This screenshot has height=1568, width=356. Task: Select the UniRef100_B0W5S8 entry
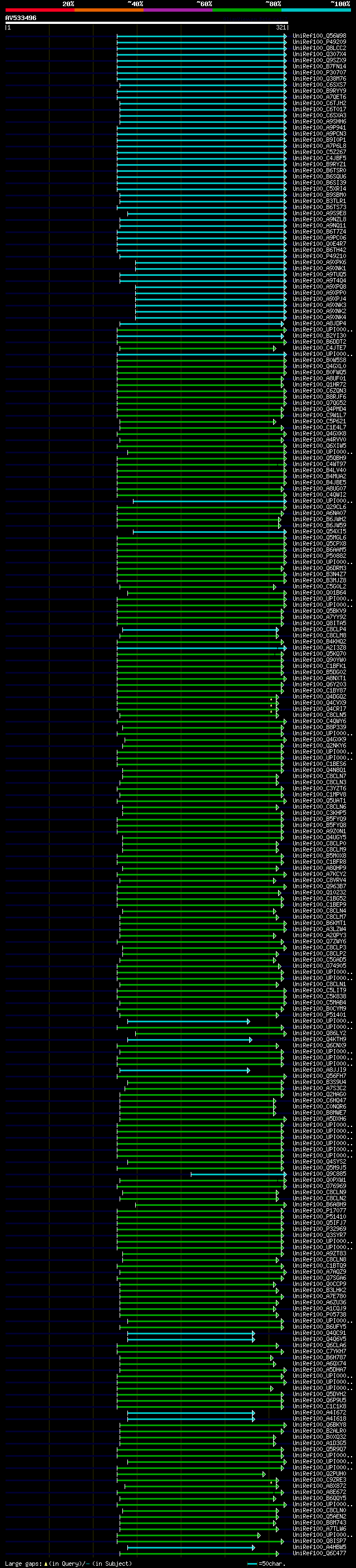tap(319, 360)
